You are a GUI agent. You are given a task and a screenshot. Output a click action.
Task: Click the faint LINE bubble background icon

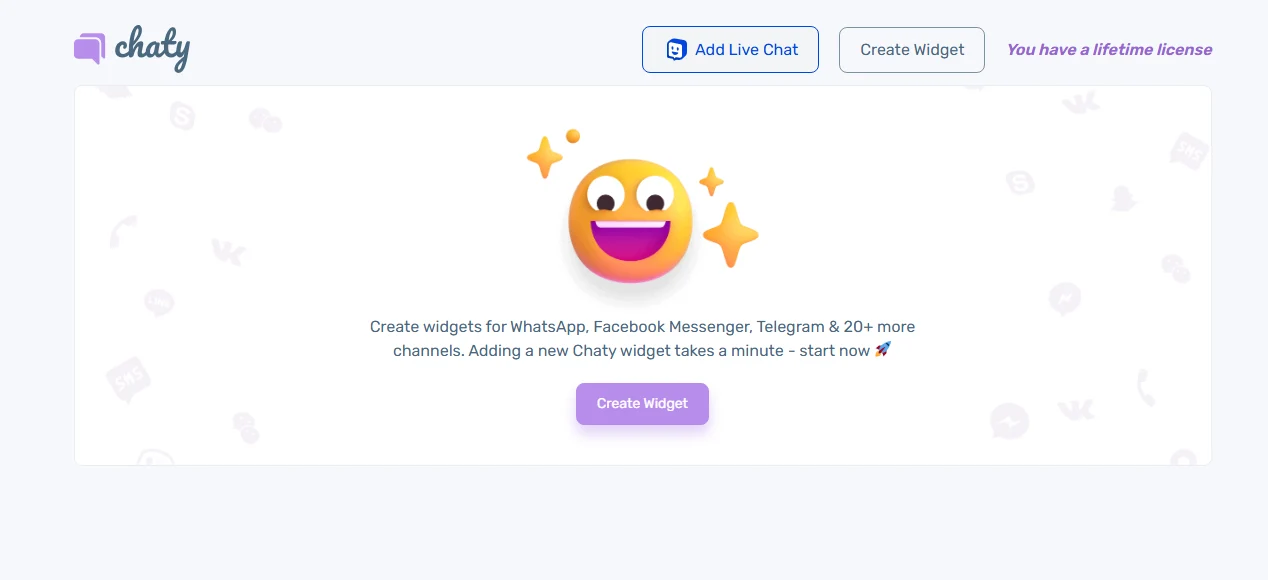(x=159, y=301)
